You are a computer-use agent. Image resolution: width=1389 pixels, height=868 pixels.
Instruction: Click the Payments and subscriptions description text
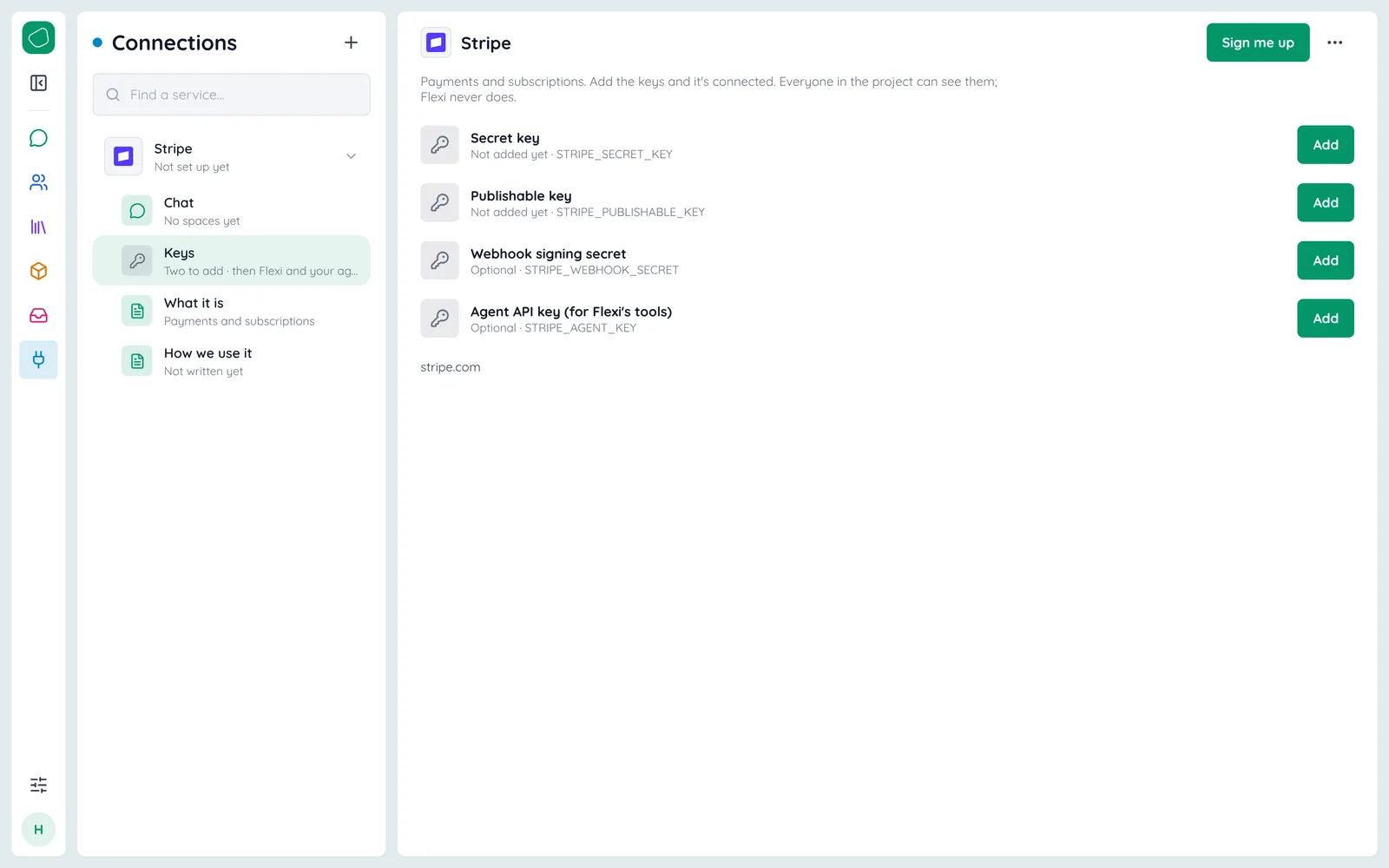[x=708, y=89]
